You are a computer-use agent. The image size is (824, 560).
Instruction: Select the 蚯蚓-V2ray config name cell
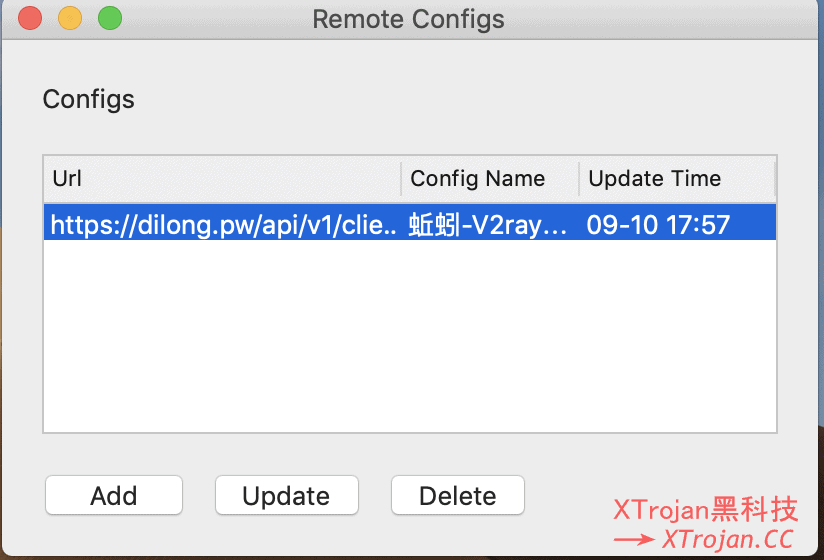(488, 225)
